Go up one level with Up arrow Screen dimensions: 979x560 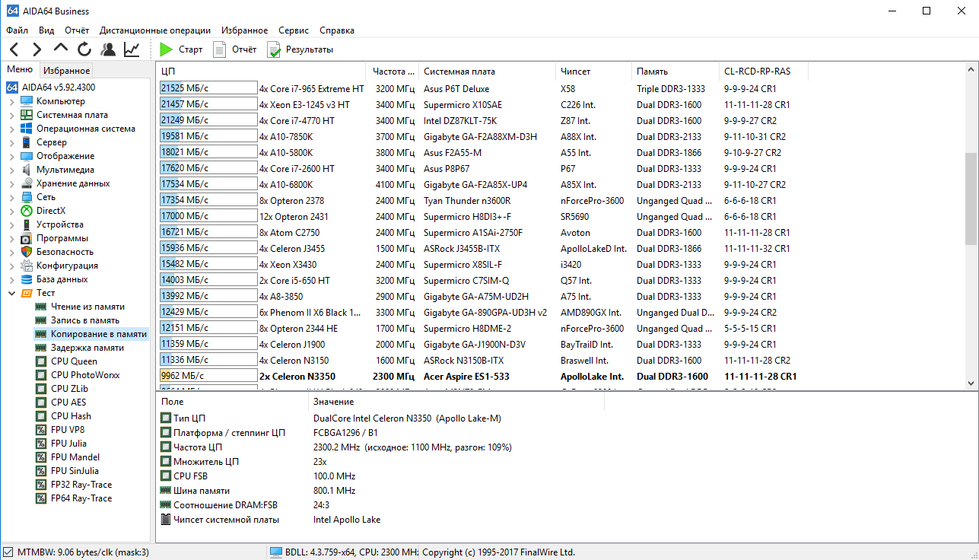[x=61, y=49]
